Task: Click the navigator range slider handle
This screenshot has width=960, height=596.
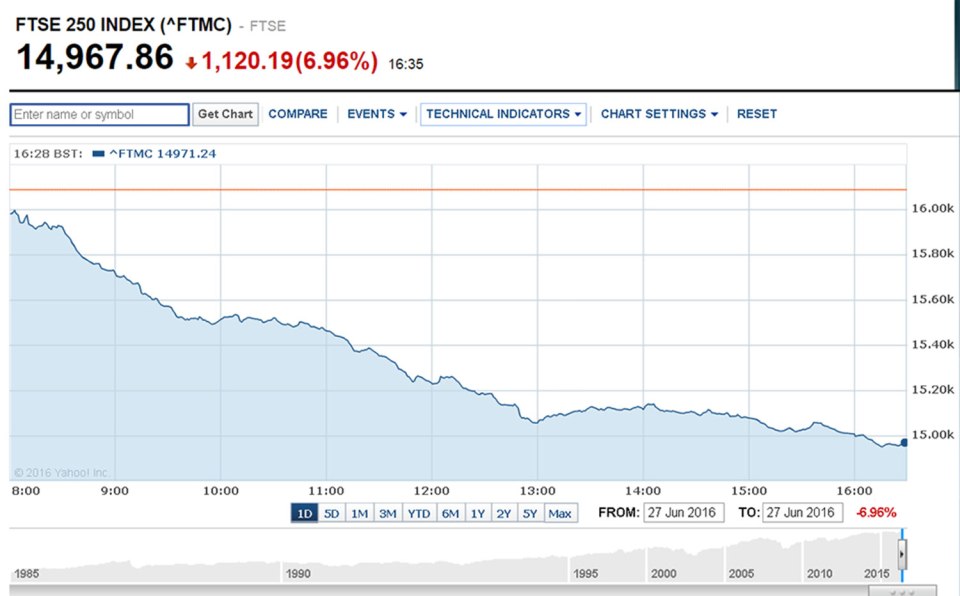Action: coord(902,554)
